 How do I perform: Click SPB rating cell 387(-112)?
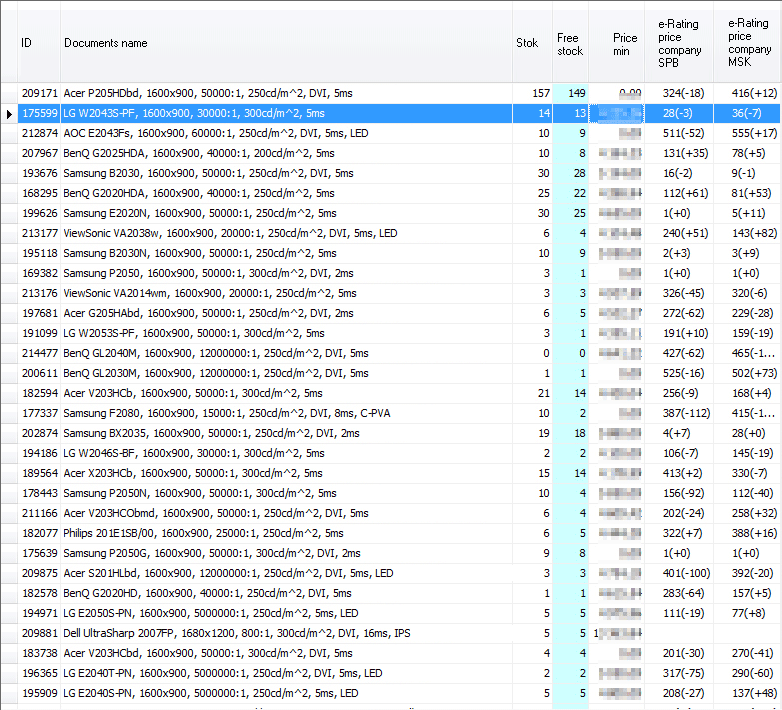point(679,413)
